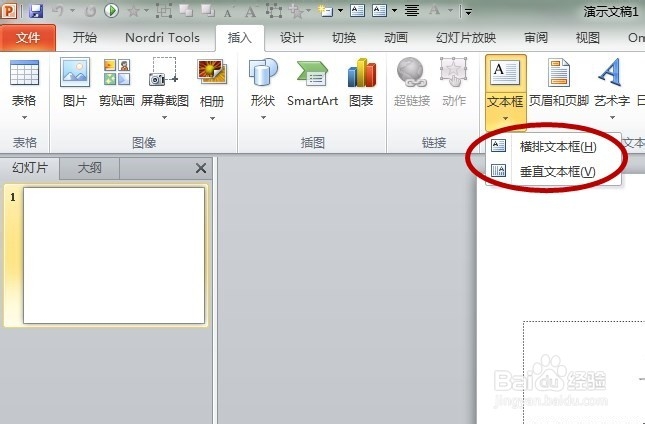
Task: Choose 垂直文本框(V) from the menu
Action: tap(553, 171)
